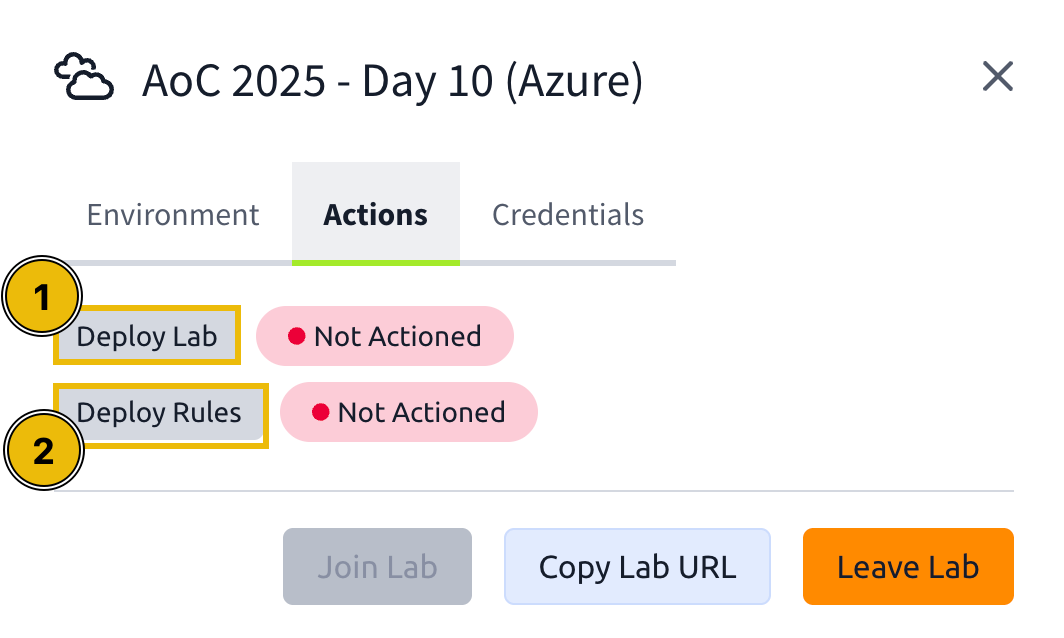Open the Credentials tab
Viewport: 1064px width, 638px height.
click(x=567, y=214)
